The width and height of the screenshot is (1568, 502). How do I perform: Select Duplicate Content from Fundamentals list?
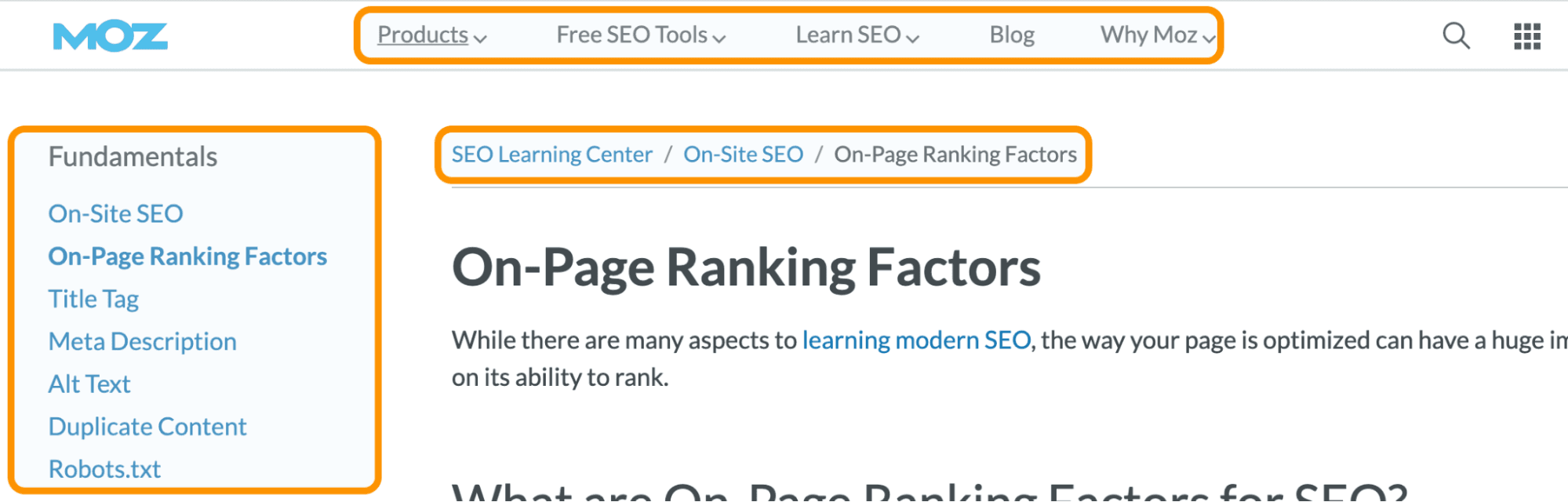pos(147,426)
